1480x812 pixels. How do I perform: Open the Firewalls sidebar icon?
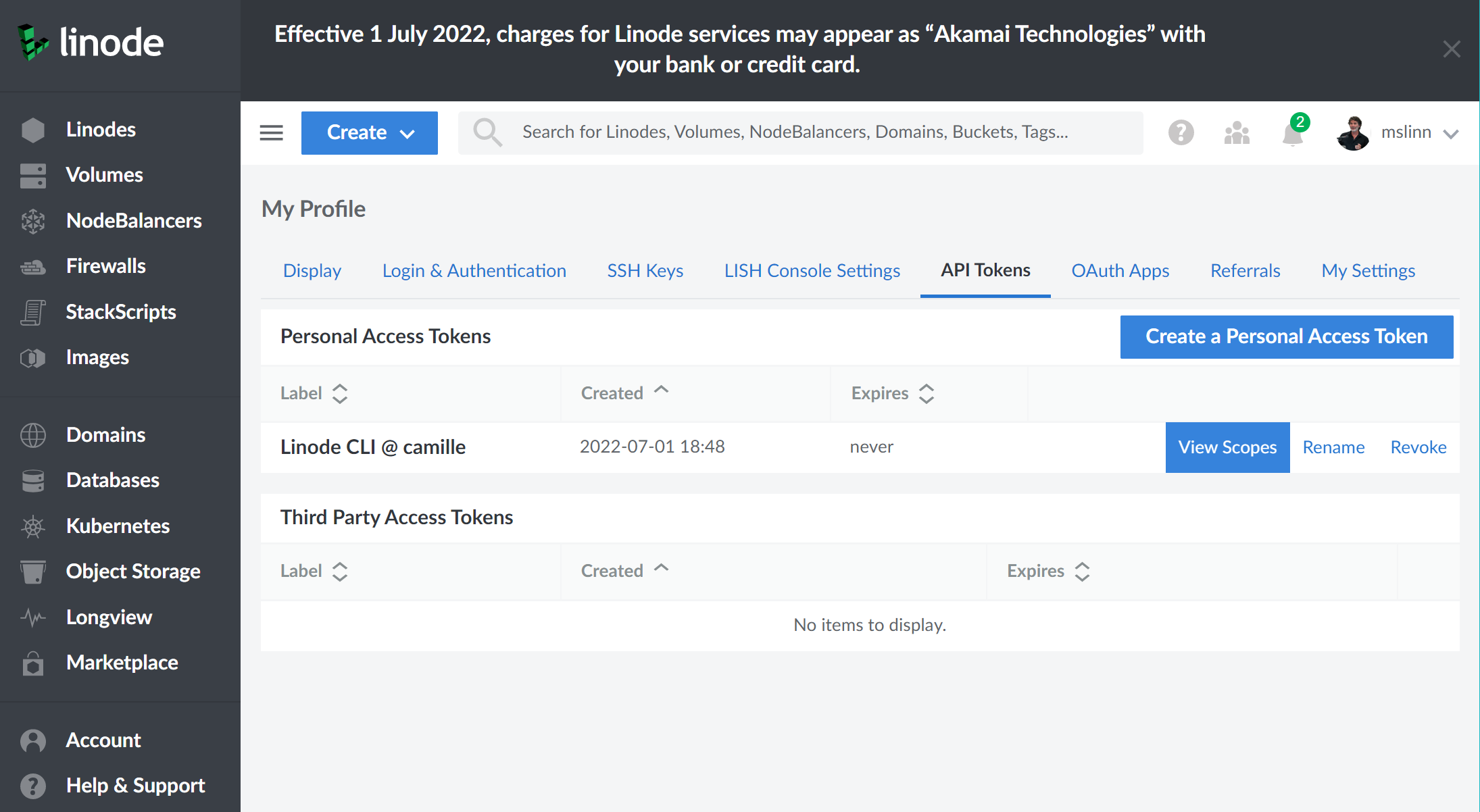(x=32, y=267)
